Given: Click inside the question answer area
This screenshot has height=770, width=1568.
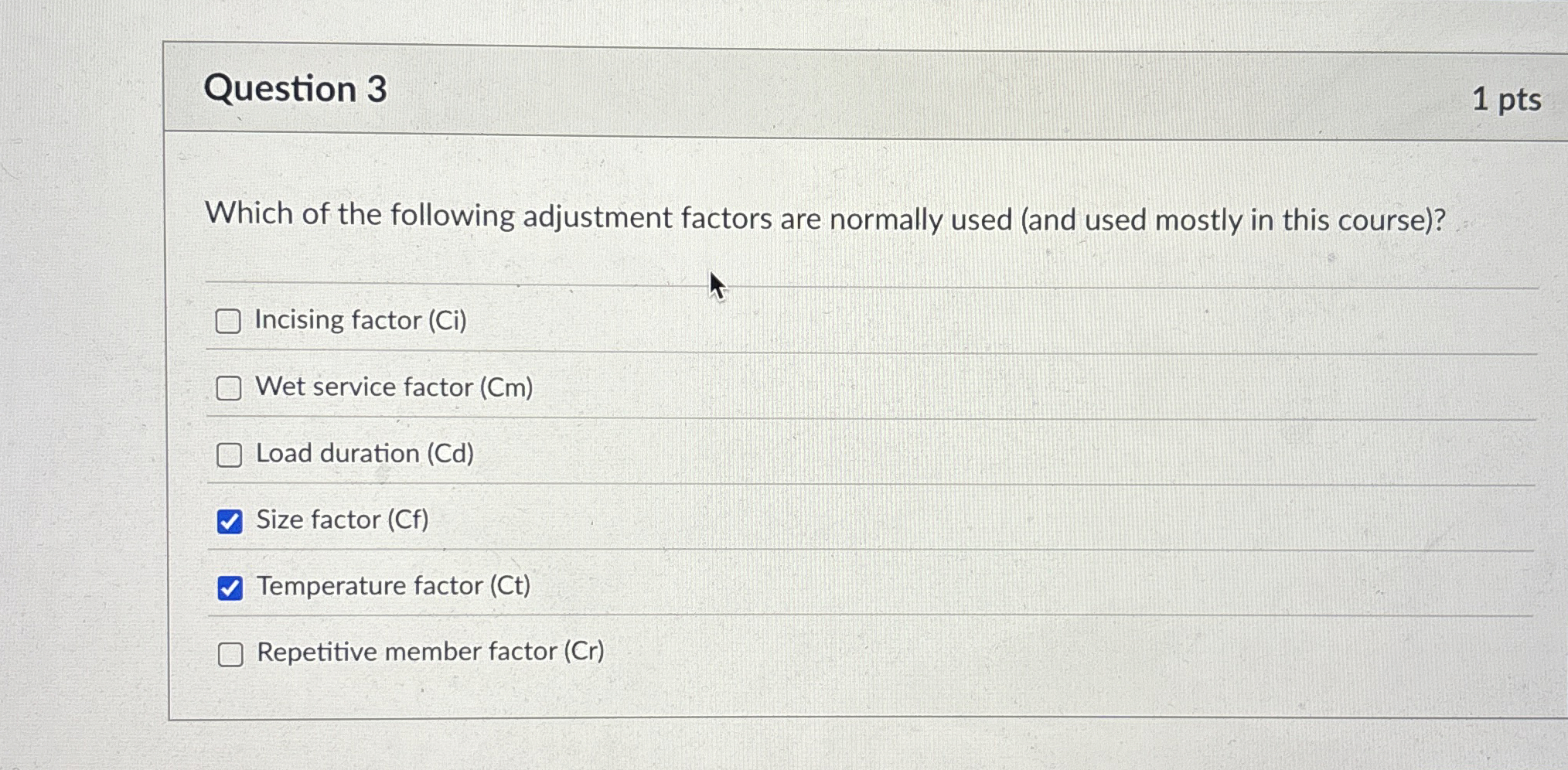Looking at the screenshot, I should (x=850, y=487).
